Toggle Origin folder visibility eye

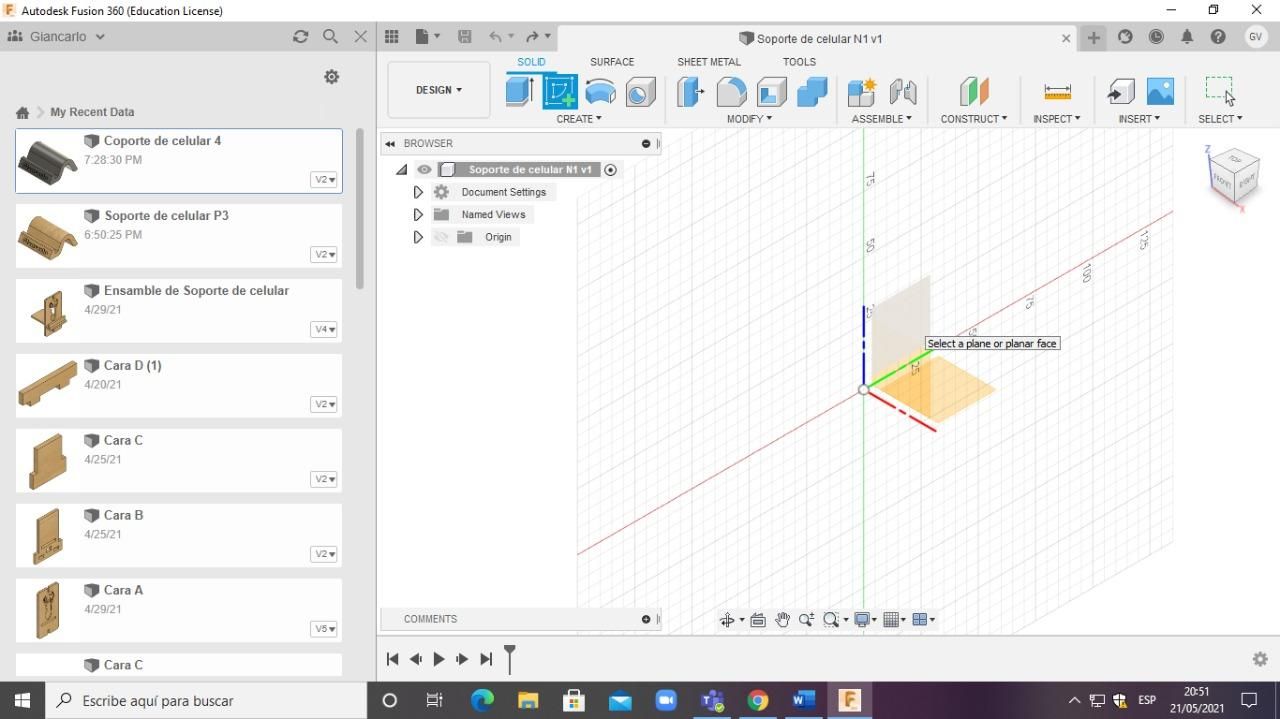(x=441, y=237)
